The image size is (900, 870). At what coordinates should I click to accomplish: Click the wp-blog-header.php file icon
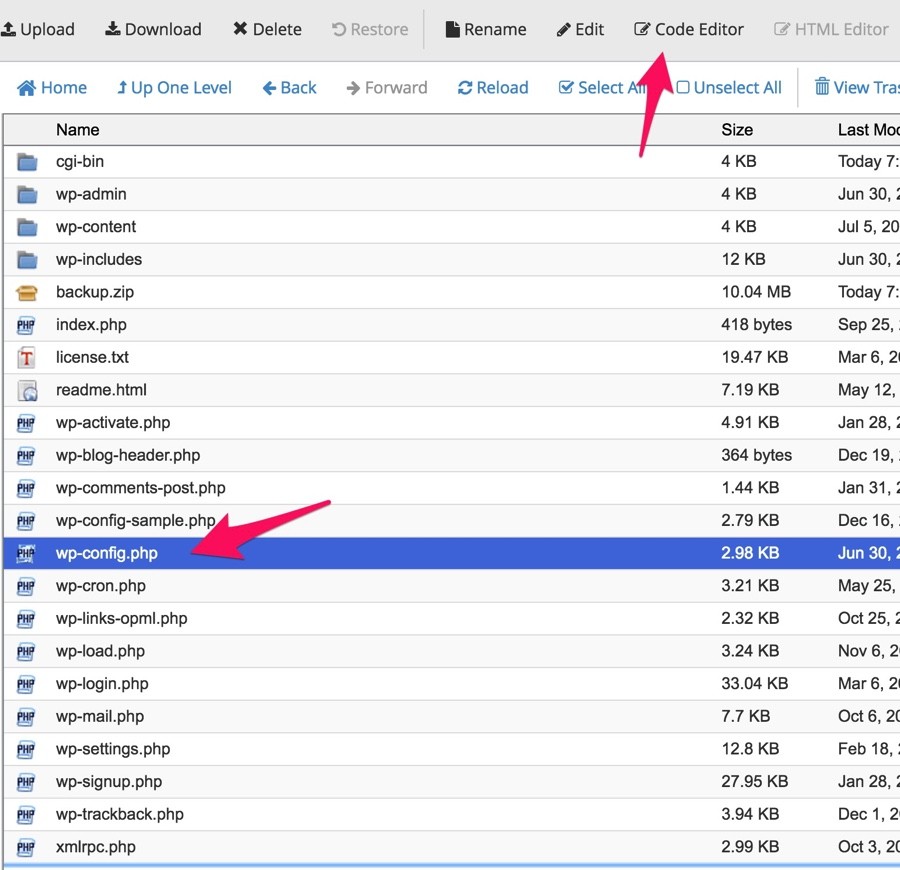(26, 456)
